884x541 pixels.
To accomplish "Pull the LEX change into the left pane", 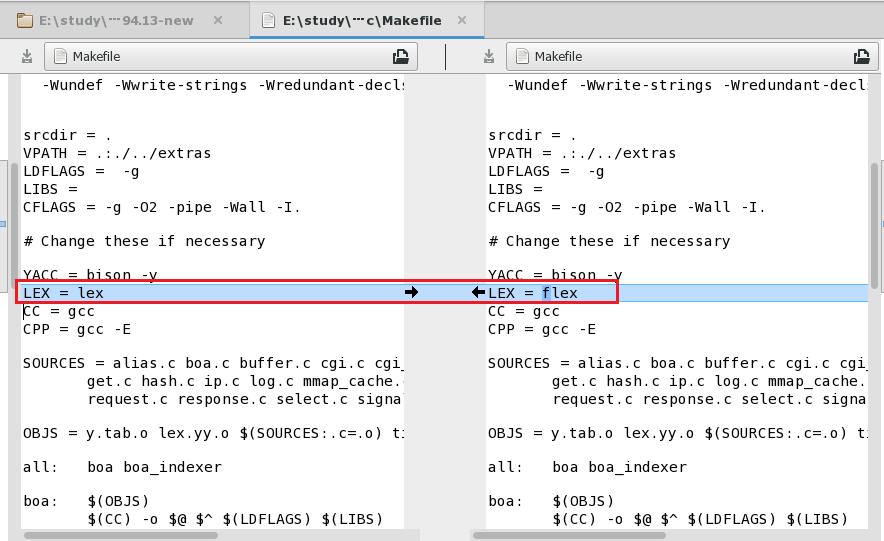I will click(x=478, y=292).
